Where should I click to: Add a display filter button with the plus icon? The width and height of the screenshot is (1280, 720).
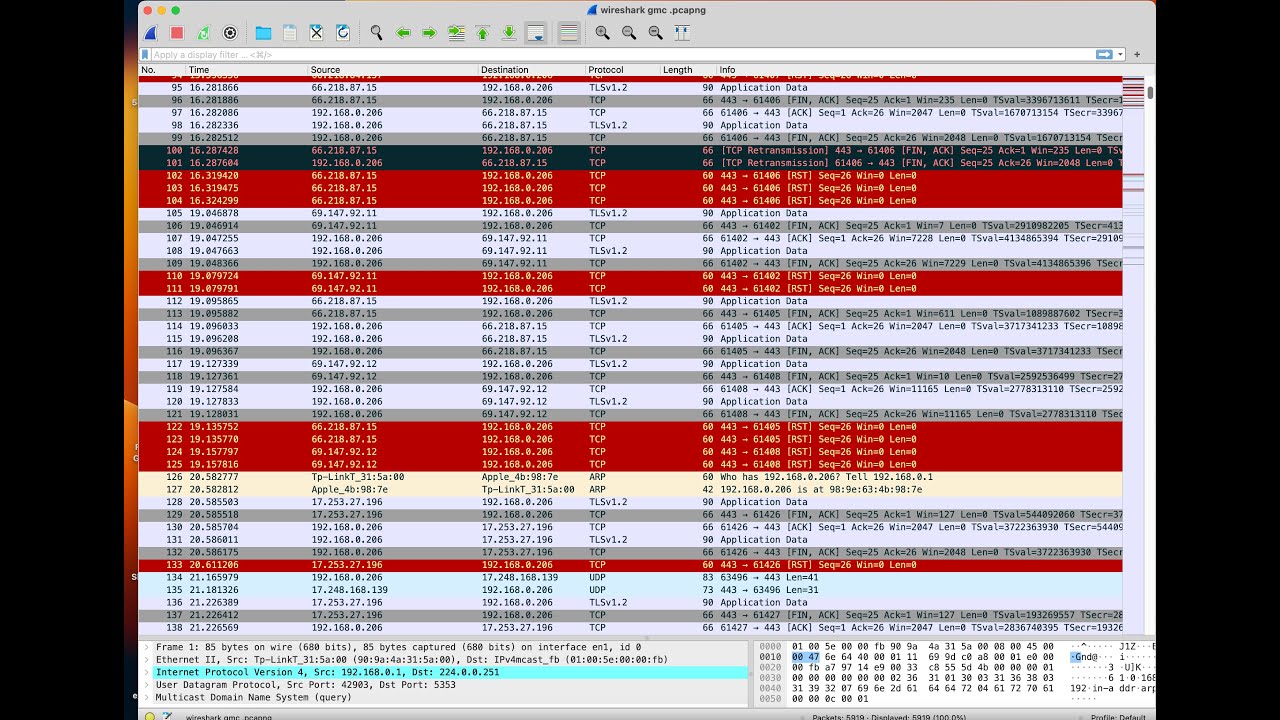coord(1137,55)
